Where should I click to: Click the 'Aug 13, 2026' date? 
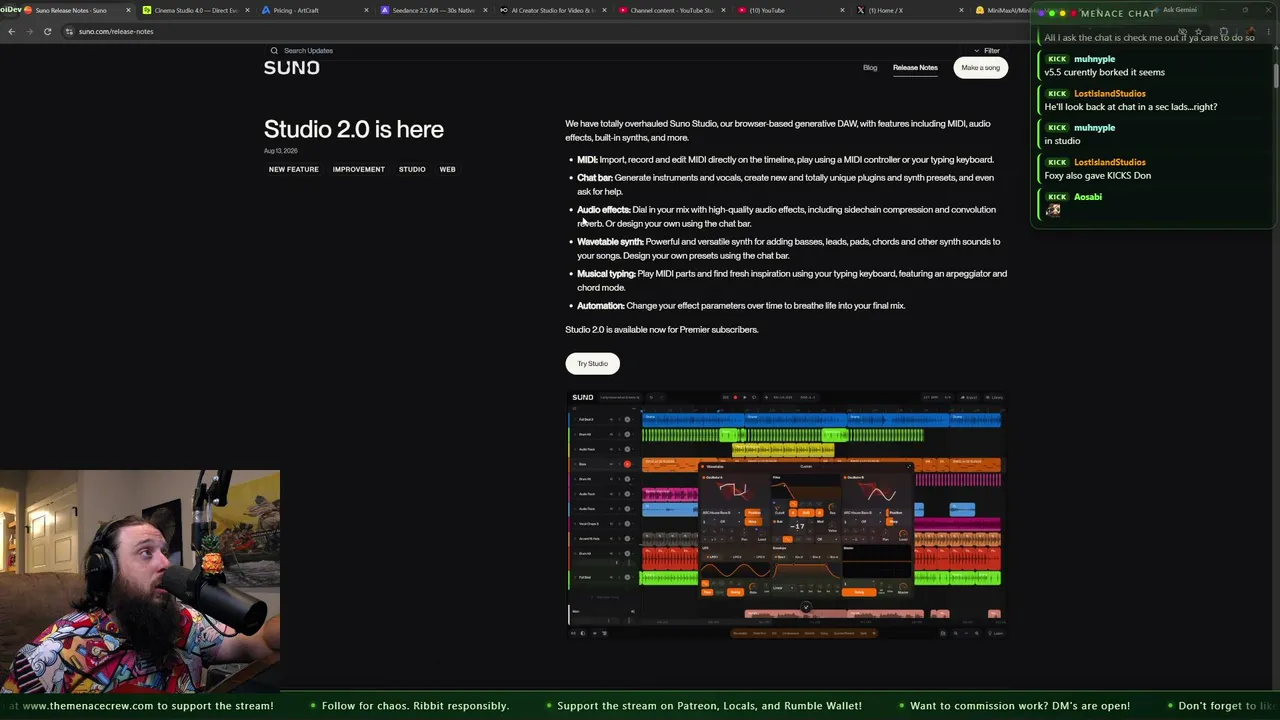point(281,151)
